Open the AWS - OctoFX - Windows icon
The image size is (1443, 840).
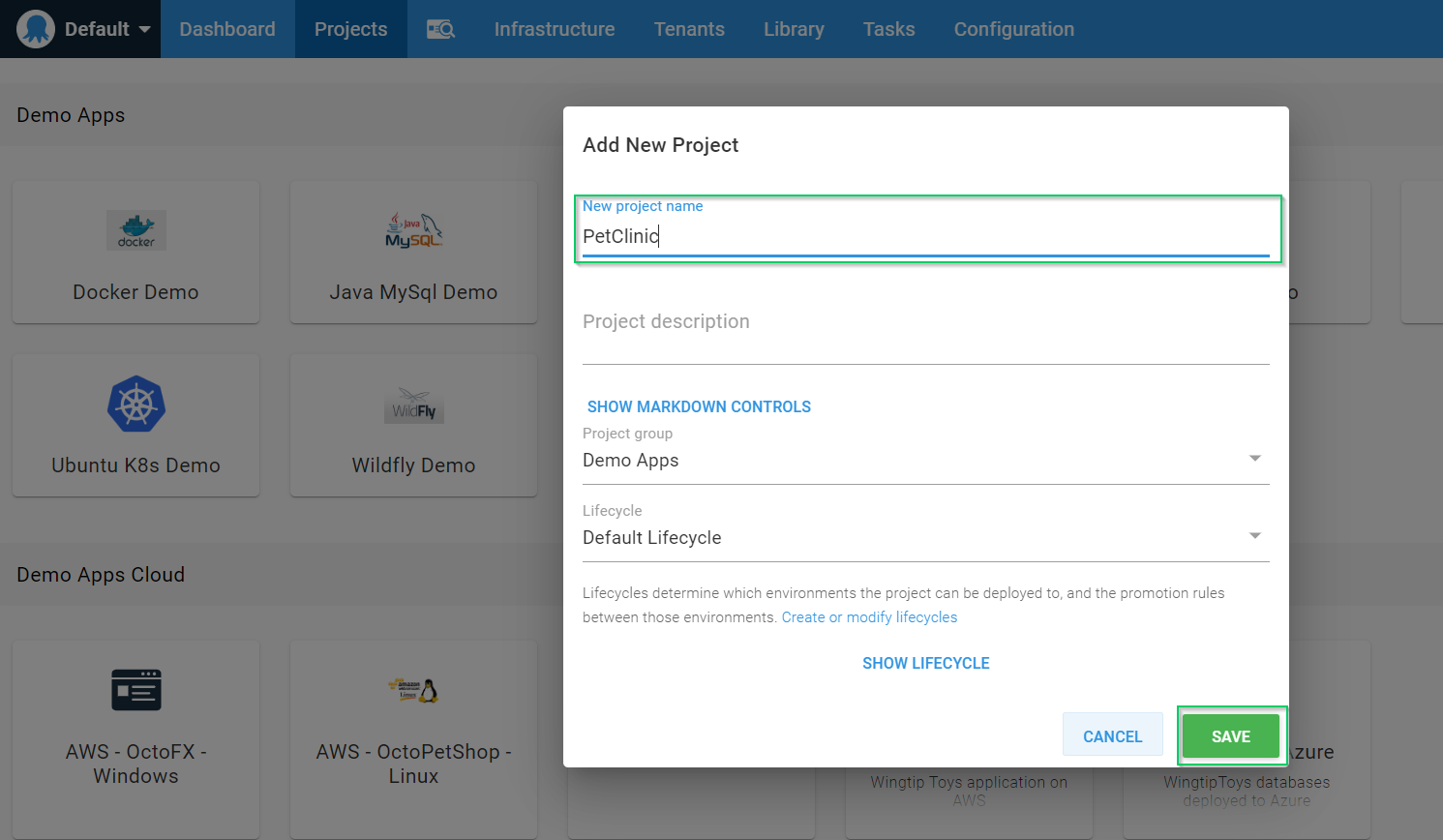[135, 690]
